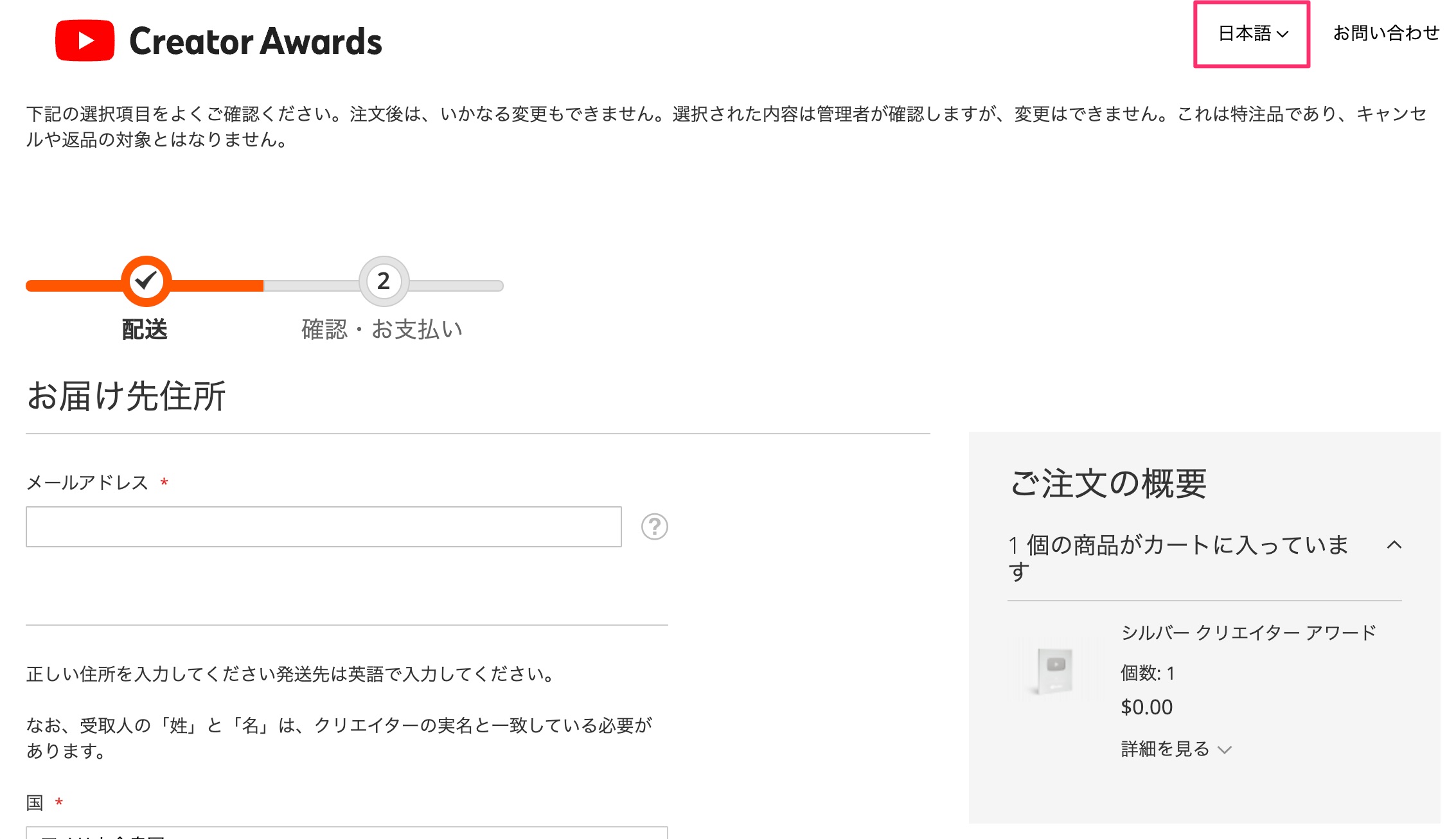
Task: Focus the メールアドレス input field
Action: tap(324, 527)
